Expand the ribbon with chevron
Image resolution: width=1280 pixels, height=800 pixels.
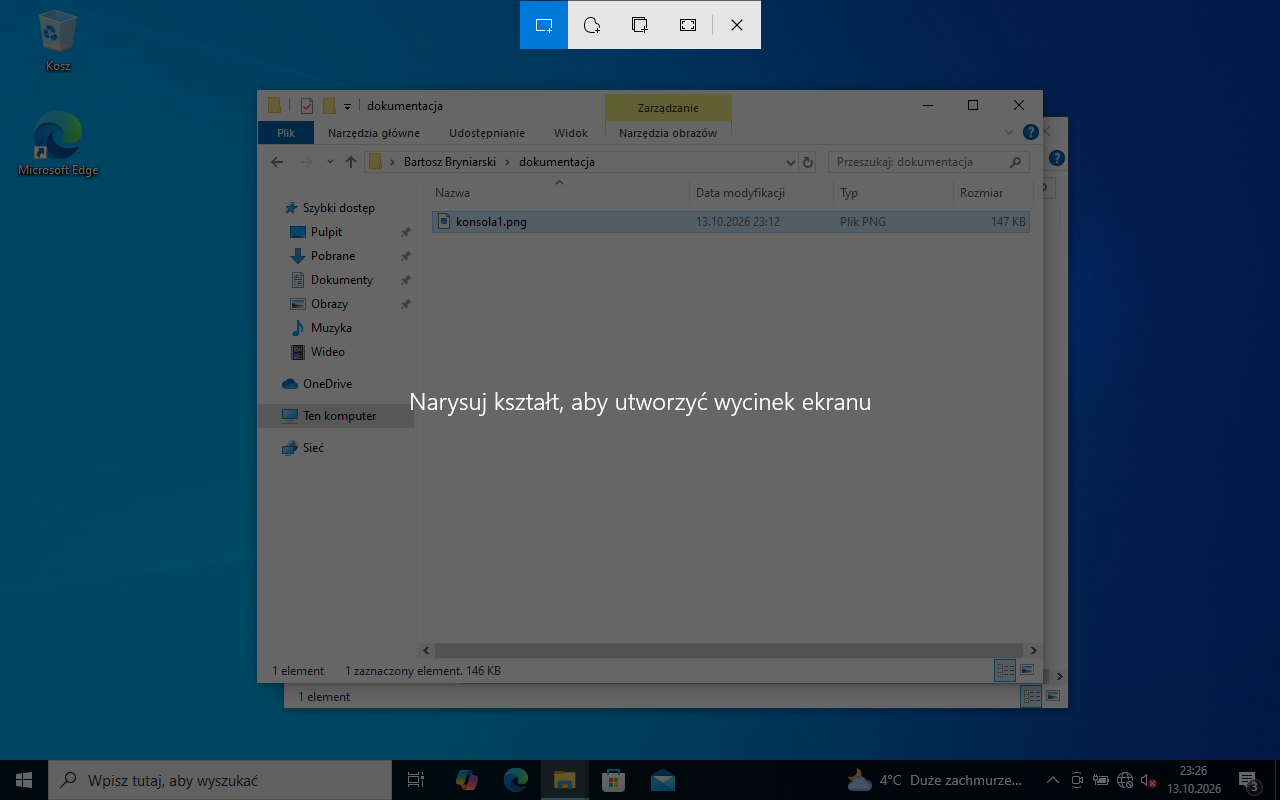(1008, 132)
